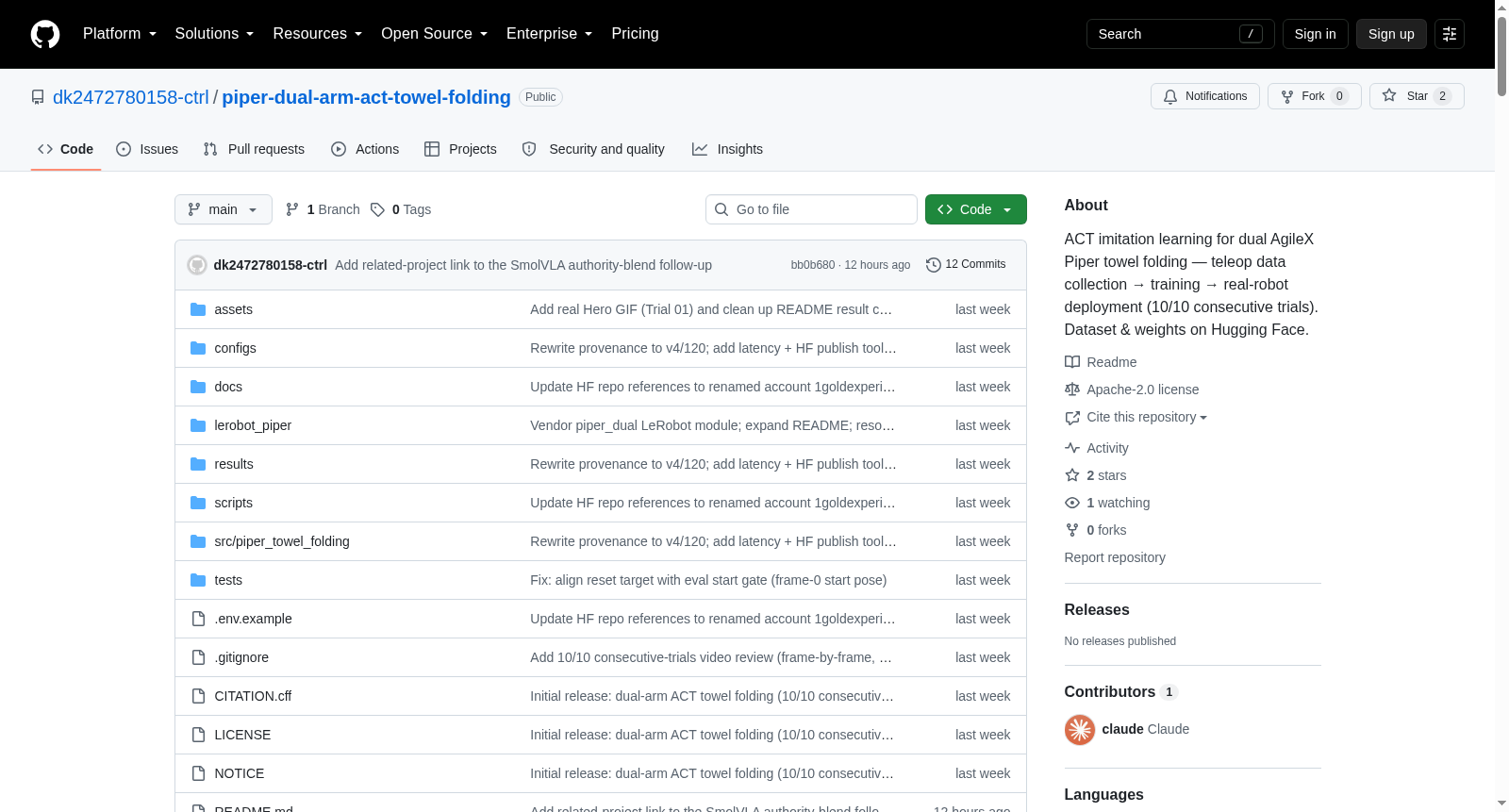
Task: Go to GitHub home via Octocat logo
Action: pyautogui.click(x=45, y=34)
